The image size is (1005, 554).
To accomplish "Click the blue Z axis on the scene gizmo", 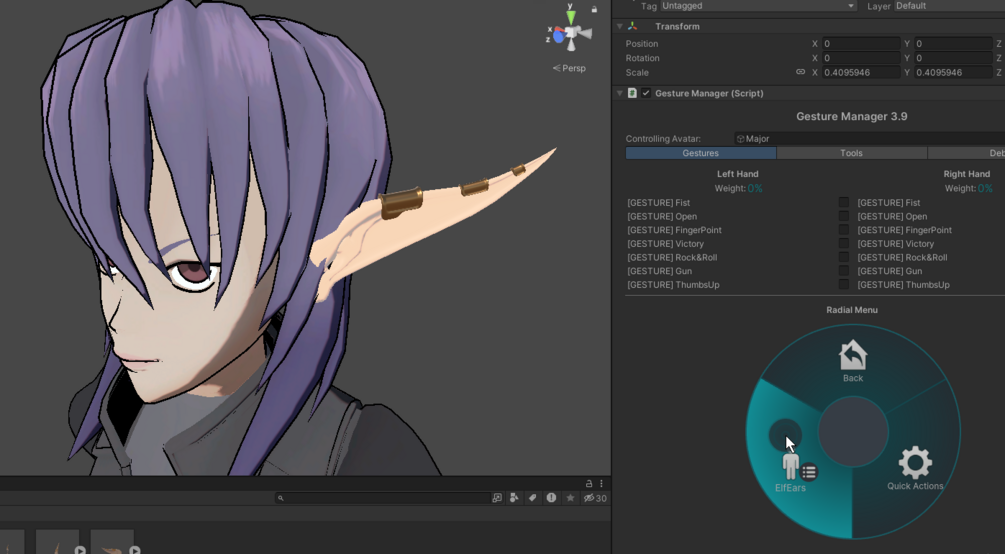I will [558, 38].
